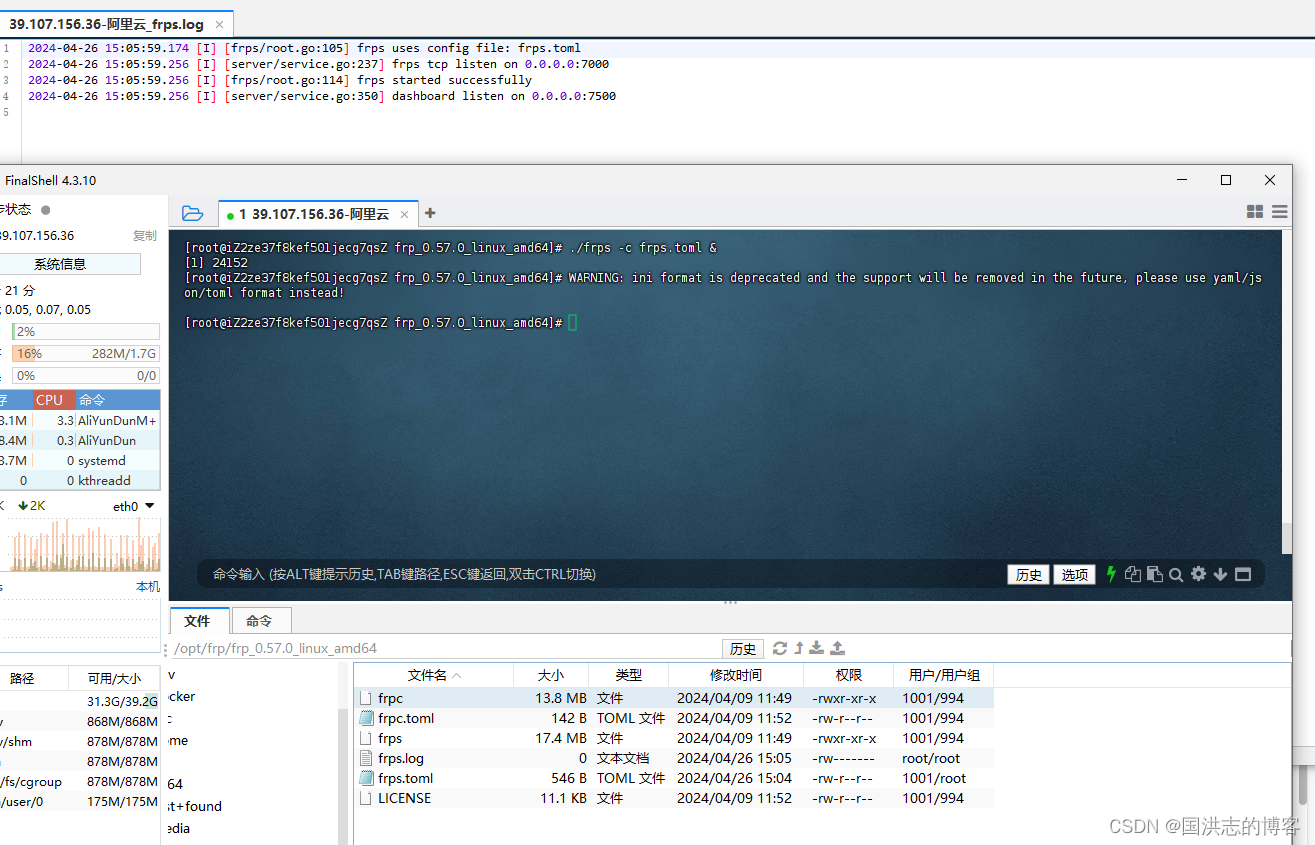Select the frpc file row
The image size is (1315, 845).
click(x=674, y=698)
